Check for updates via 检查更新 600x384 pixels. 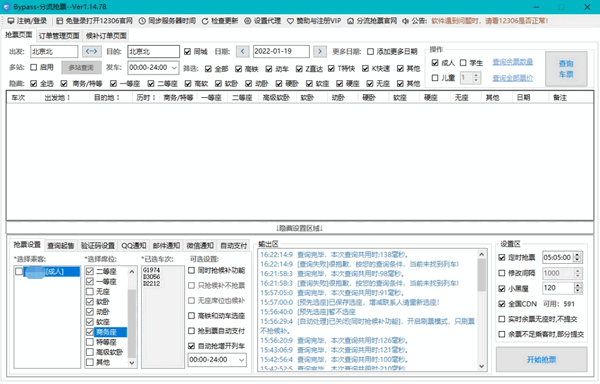point(220,21)
